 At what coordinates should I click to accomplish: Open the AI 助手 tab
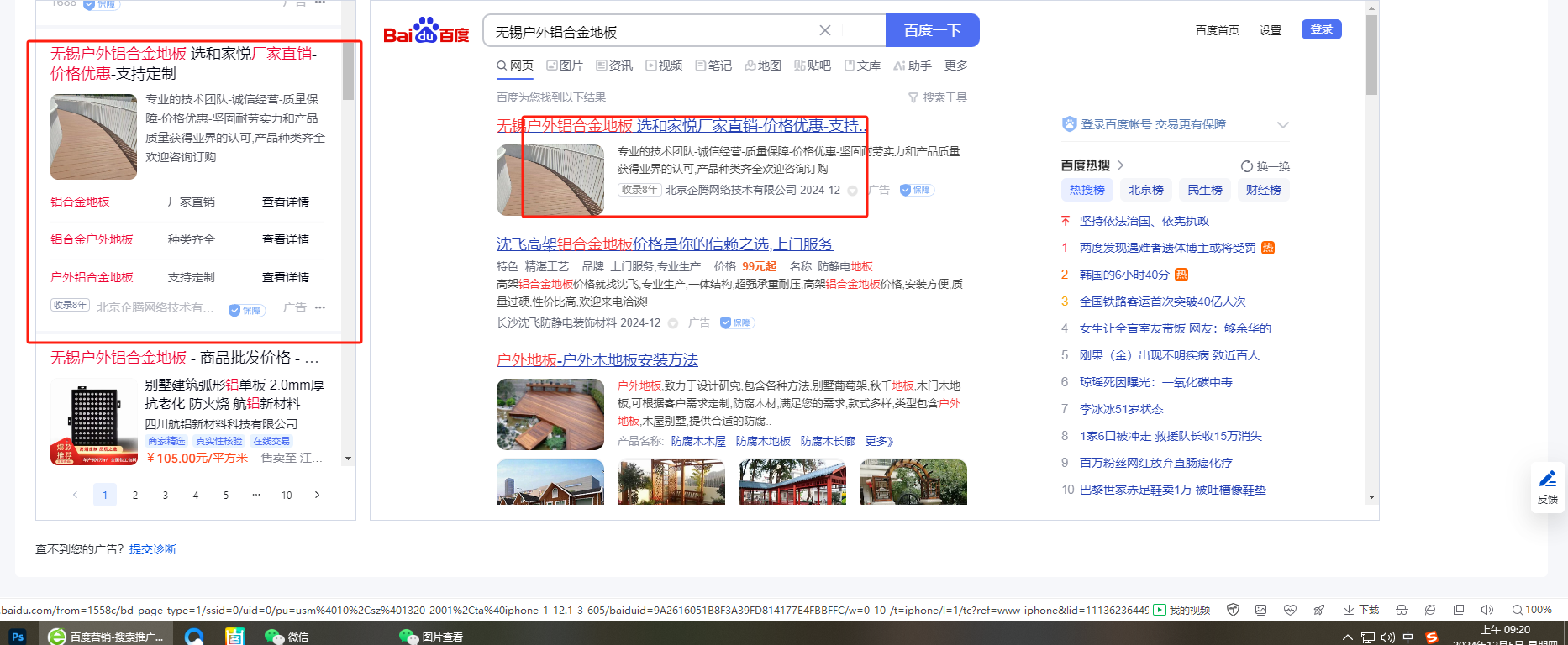tap(913, 66)
